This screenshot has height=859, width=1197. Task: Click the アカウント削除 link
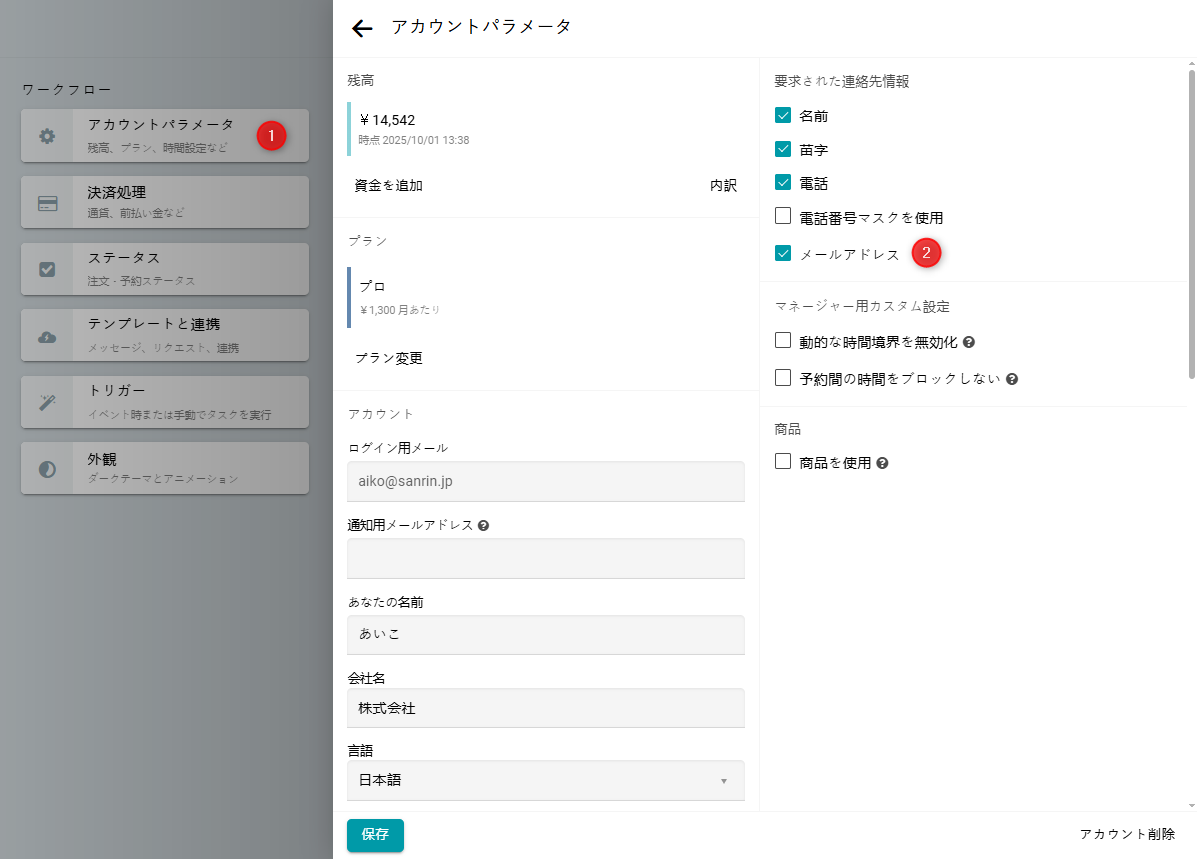pos(1127,835)
